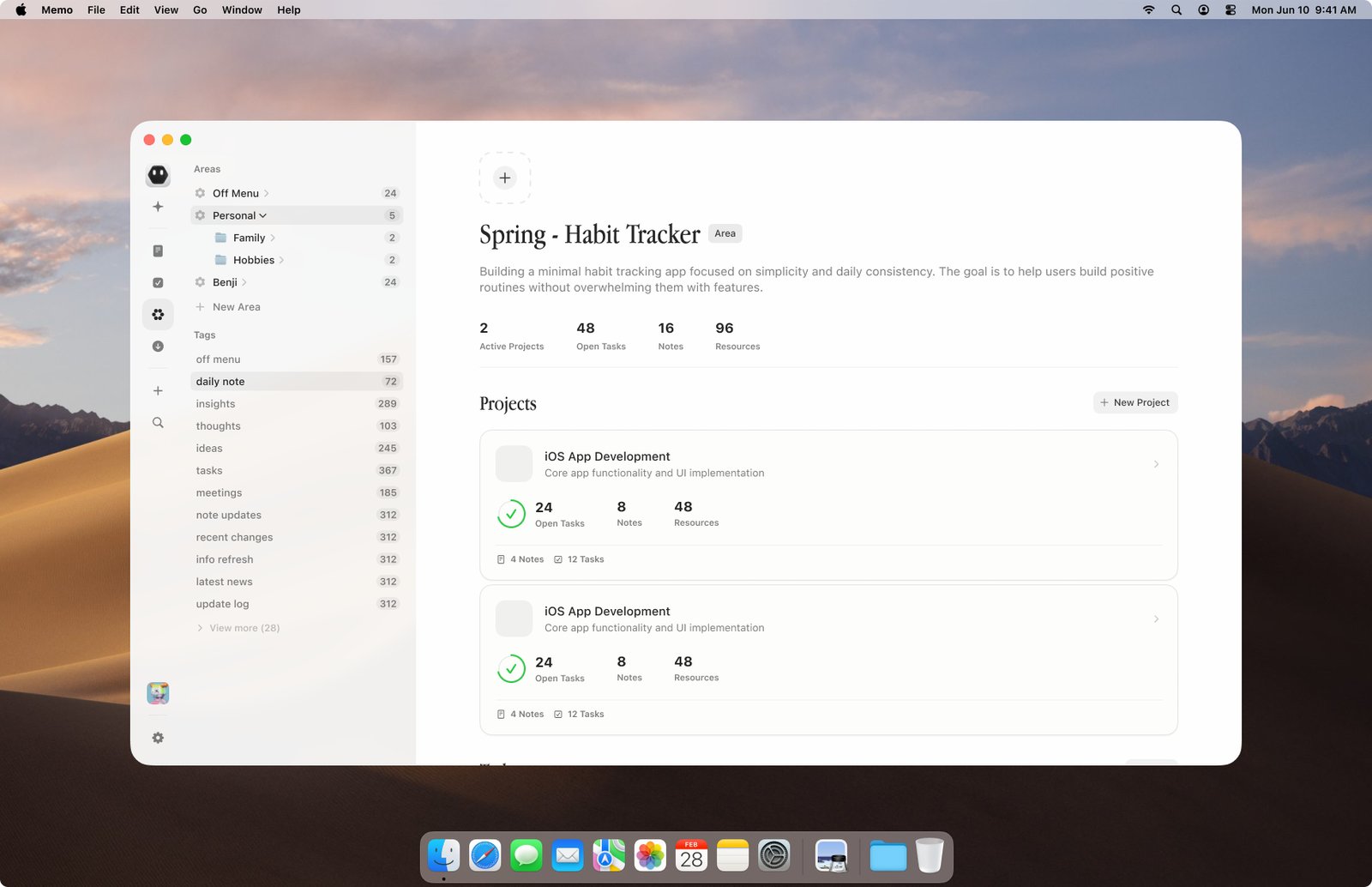The image size is (1372, 887).
Task: Click the Memo robot avatar in the sidebar
Action: [158, 175]
